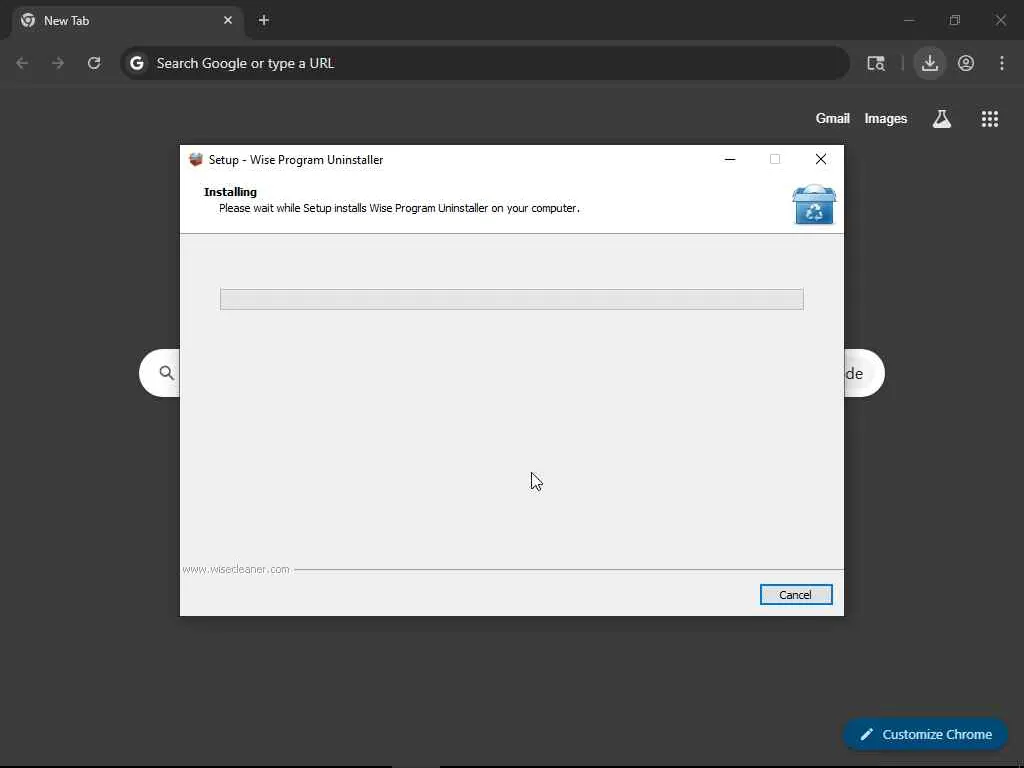This screenshot has height=768, width=1024.
Task: Click the Installing heading text
Action: [x=230, y=192]
